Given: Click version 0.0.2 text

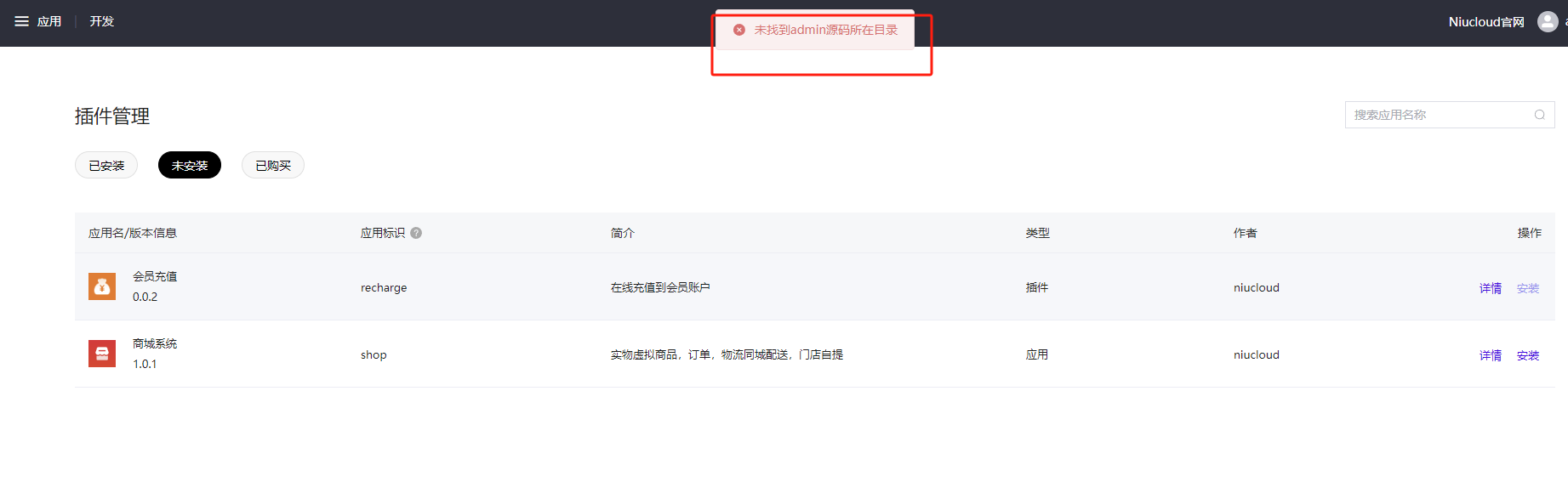Looking at the screenshot, I should (x=145, y=297).
